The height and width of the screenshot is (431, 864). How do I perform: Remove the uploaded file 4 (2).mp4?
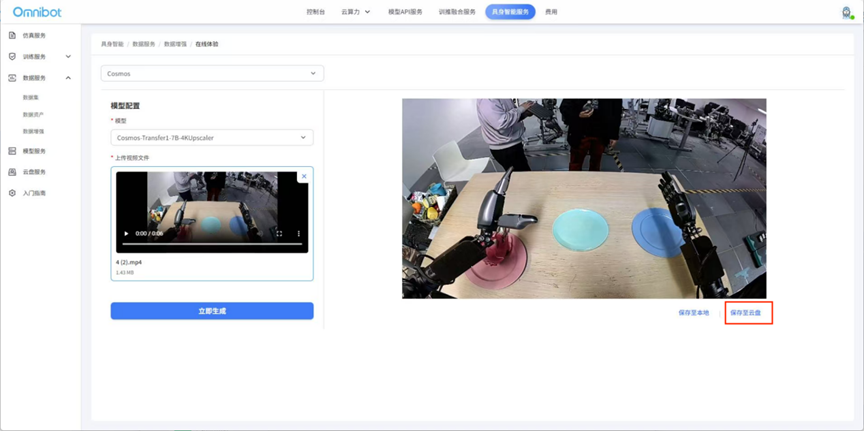click(304, 177)
